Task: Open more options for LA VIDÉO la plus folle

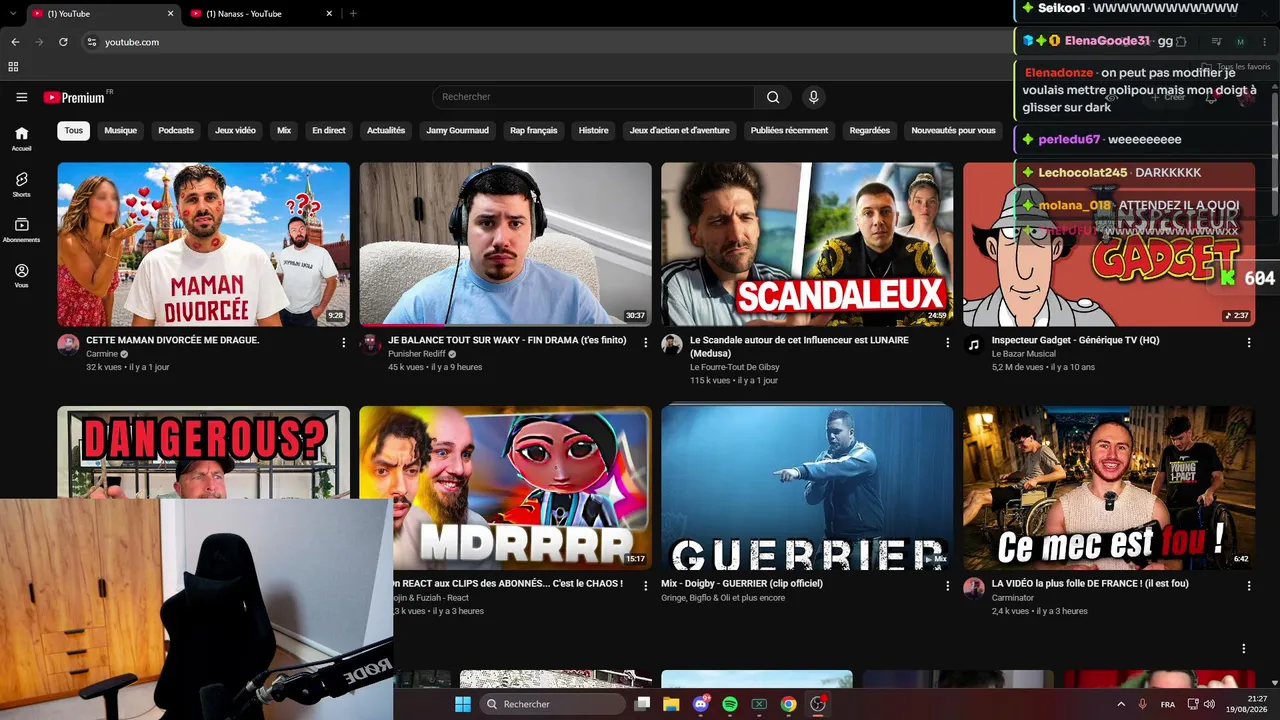Action: click(1249, 585)
